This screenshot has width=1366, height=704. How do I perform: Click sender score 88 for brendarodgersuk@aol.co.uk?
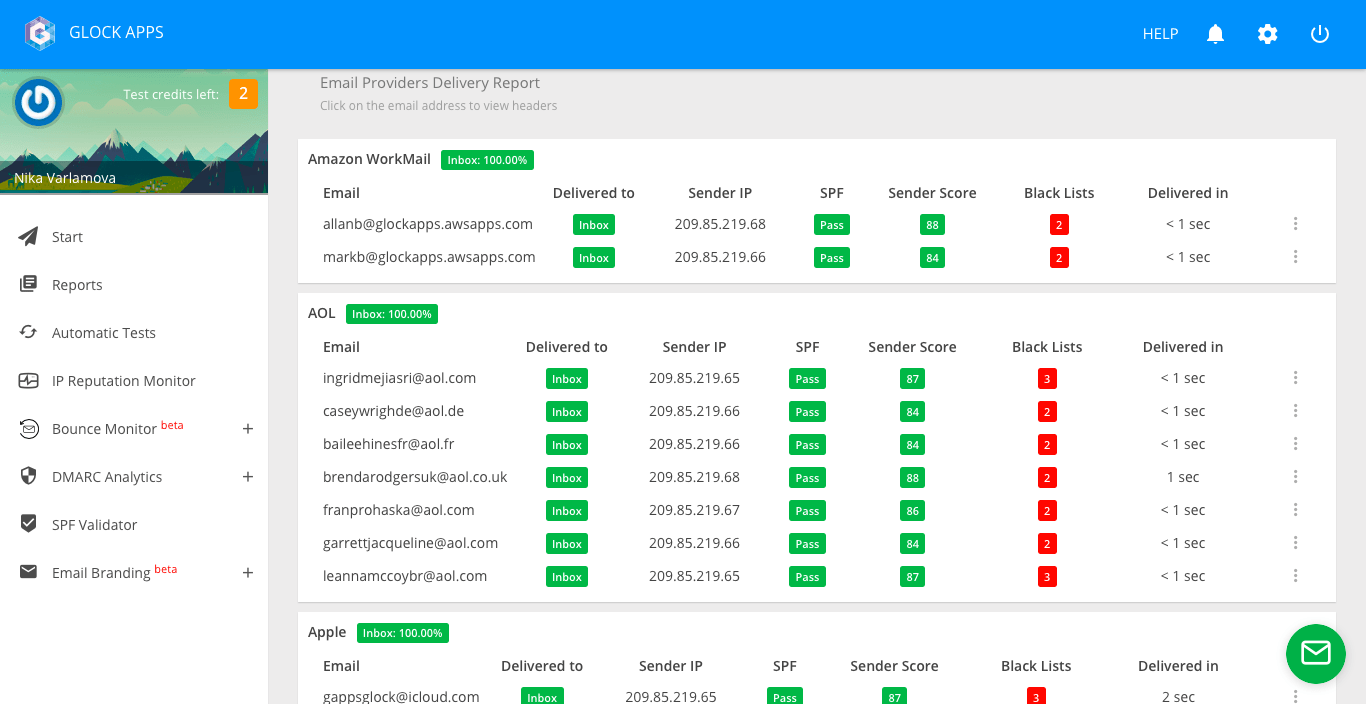pyautogui.click(x=912, y=478)
